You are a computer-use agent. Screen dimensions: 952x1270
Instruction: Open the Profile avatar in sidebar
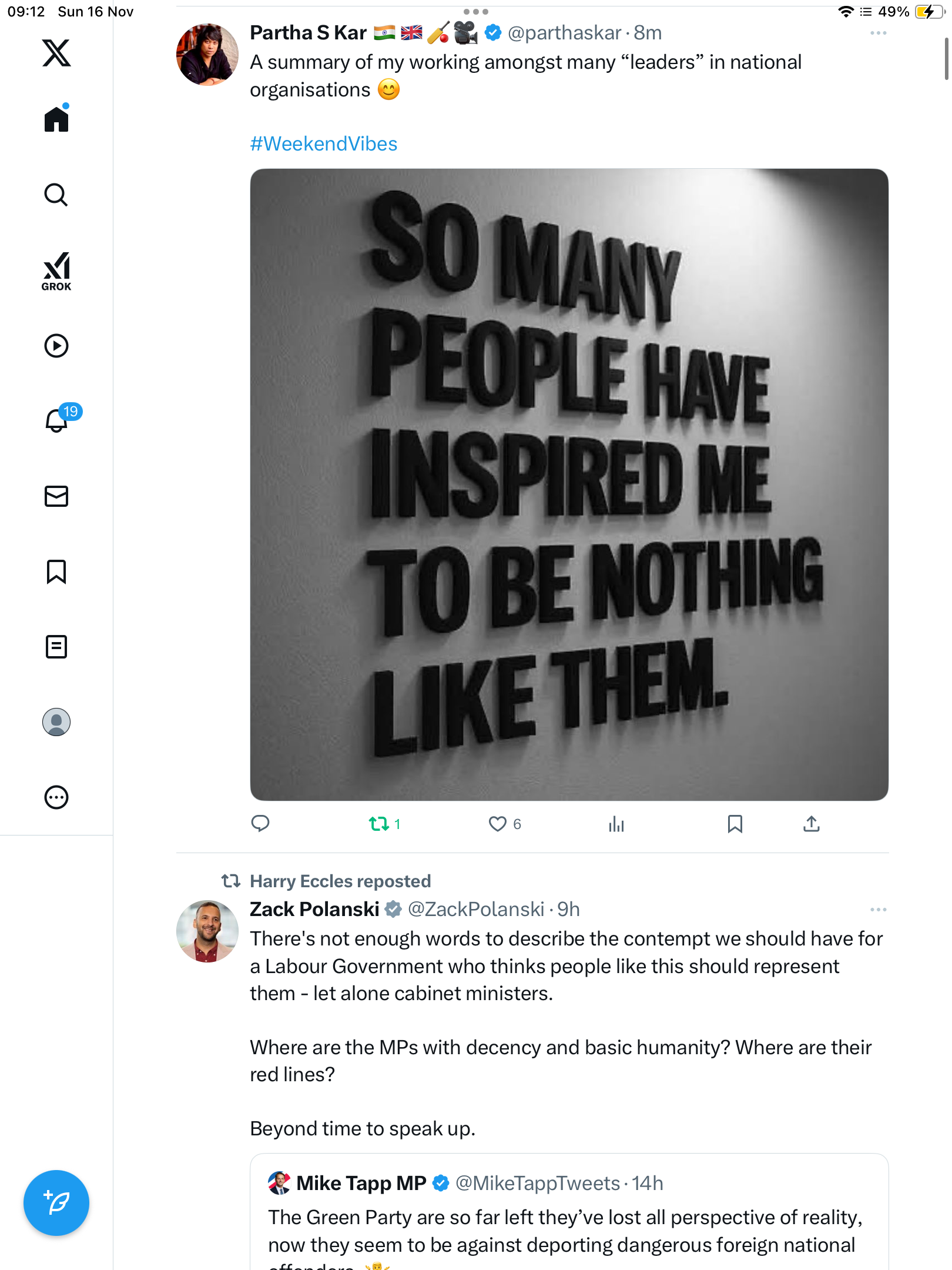[x=56, y=722]
